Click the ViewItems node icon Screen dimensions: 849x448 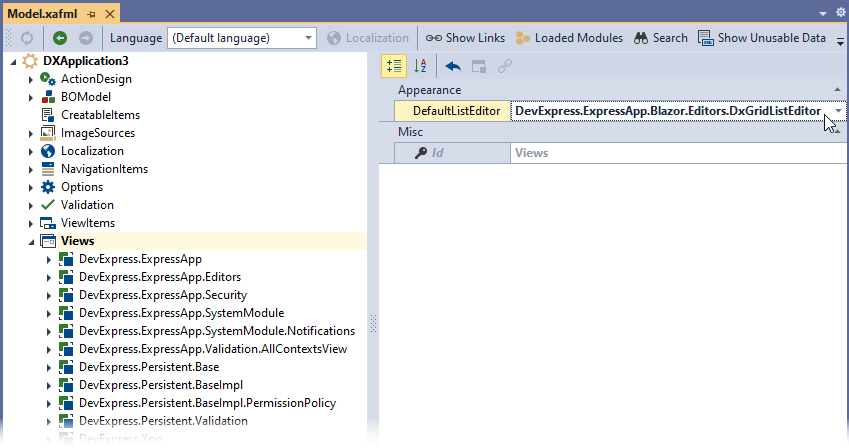tap(48, 223)
